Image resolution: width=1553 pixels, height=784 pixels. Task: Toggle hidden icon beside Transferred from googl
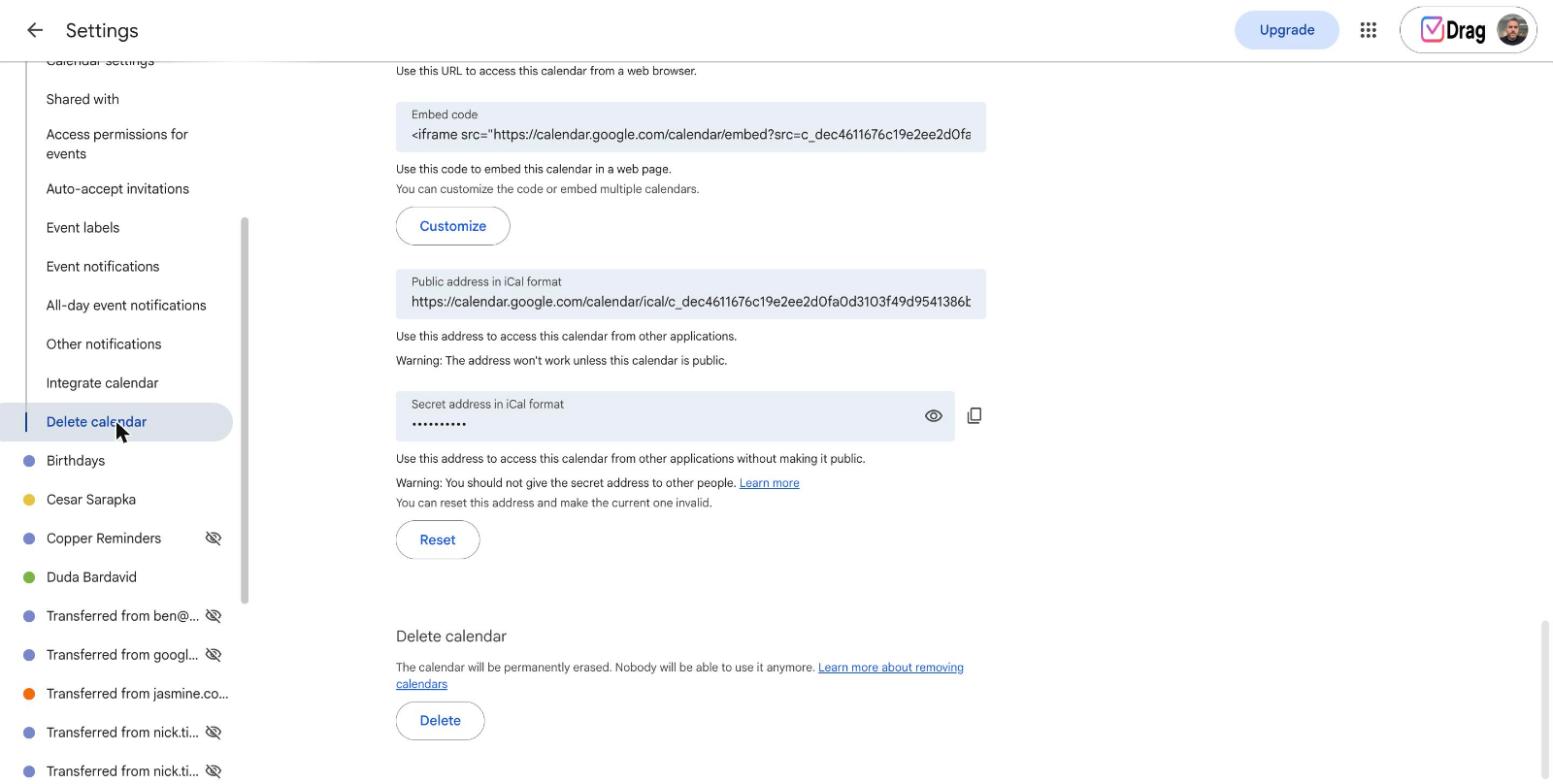pos(213,655)
